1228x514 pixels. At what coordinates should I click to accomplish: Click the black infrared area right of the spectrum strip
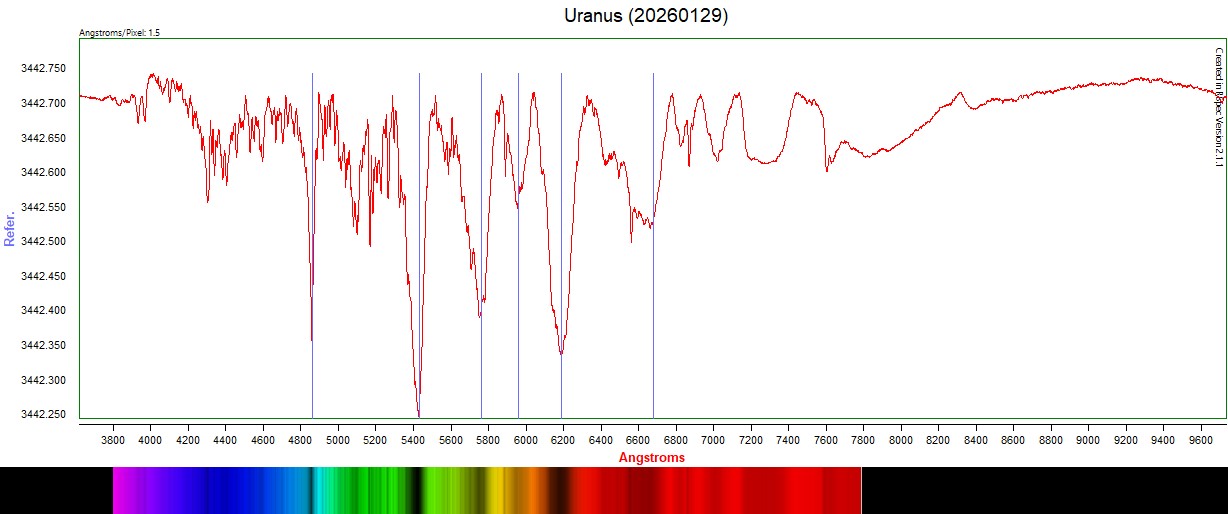1040,490
